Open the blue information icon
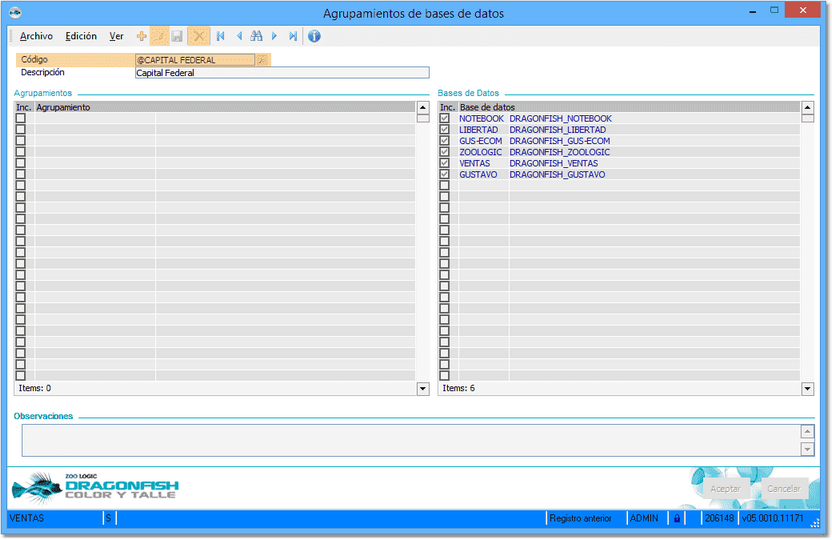This screenshot has width=832, height=540. (x=314, y=36)
